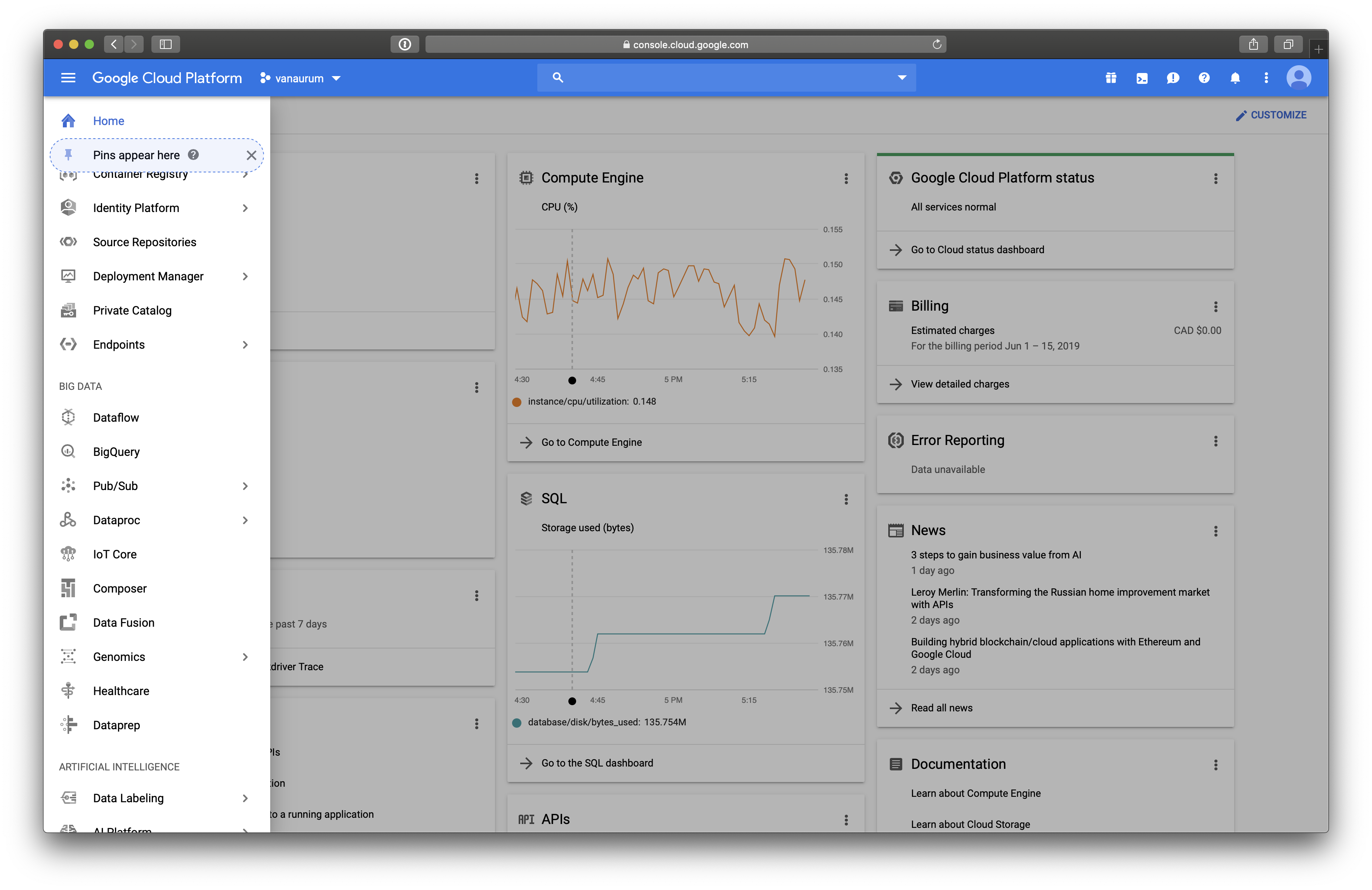Image resolution: width=1372 pixels, height=890 pixels.
Task: Click the Home icon in sidebar
Action: (68, 120)
